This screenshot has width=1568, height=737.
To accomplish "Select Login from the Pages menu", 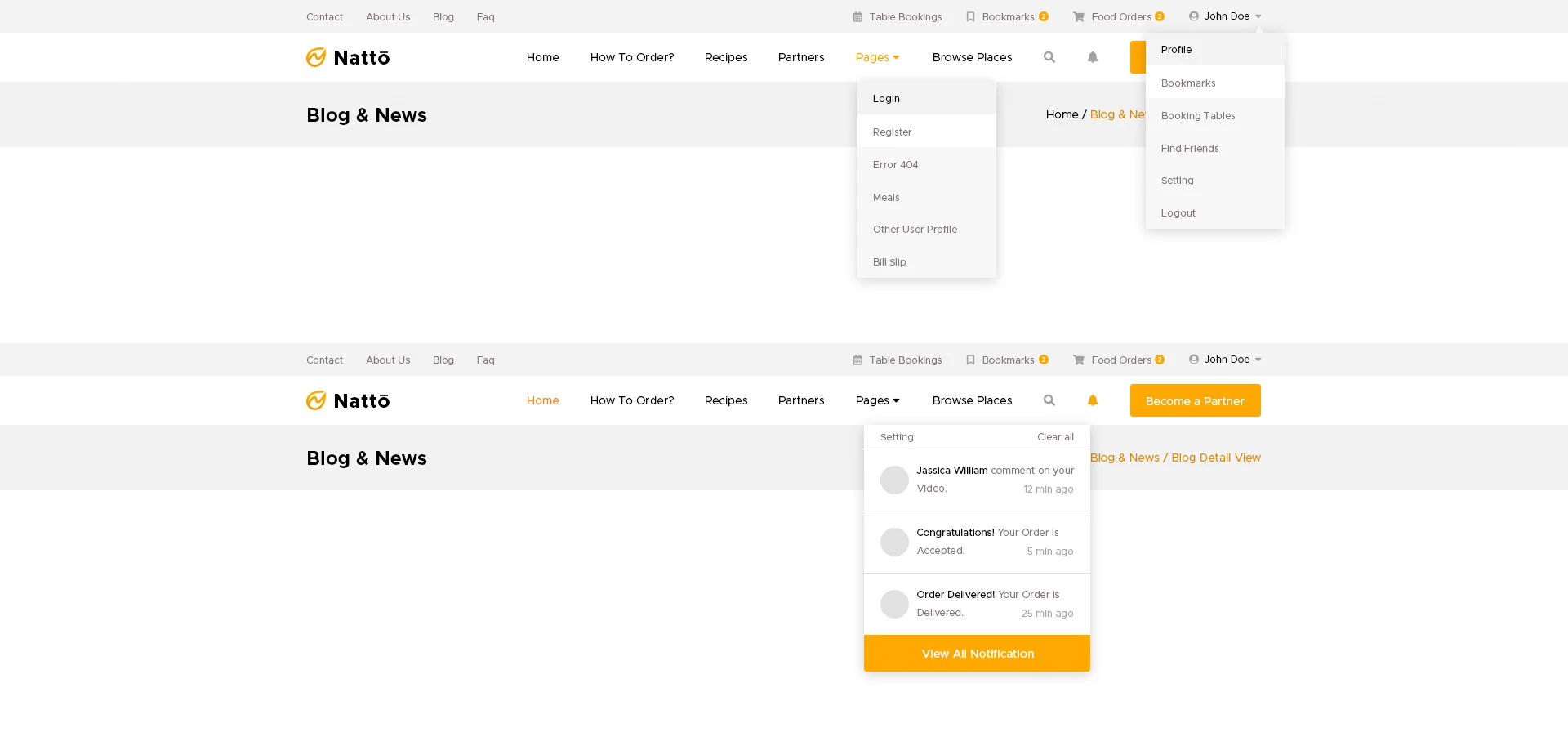I will (886, 98).
